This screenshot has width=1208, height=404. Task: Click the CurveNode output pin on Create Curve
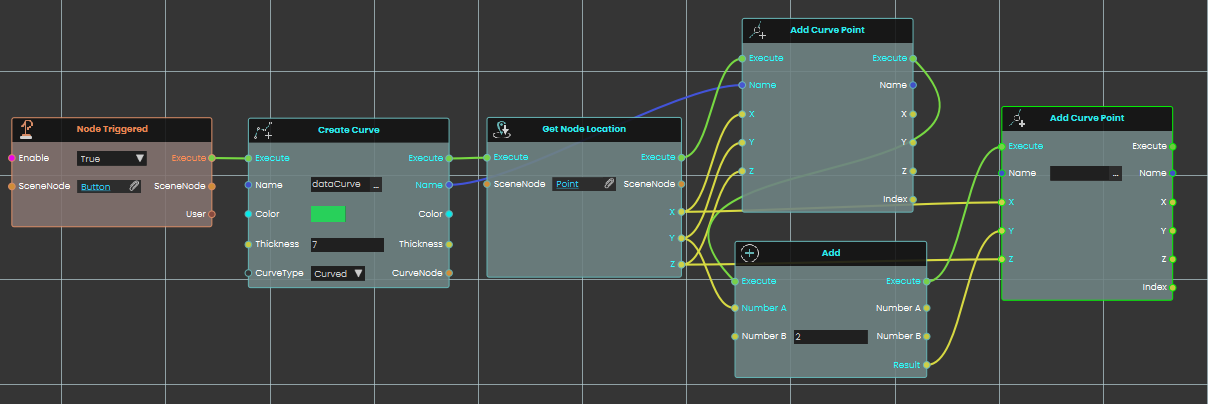tap(449, 273)
